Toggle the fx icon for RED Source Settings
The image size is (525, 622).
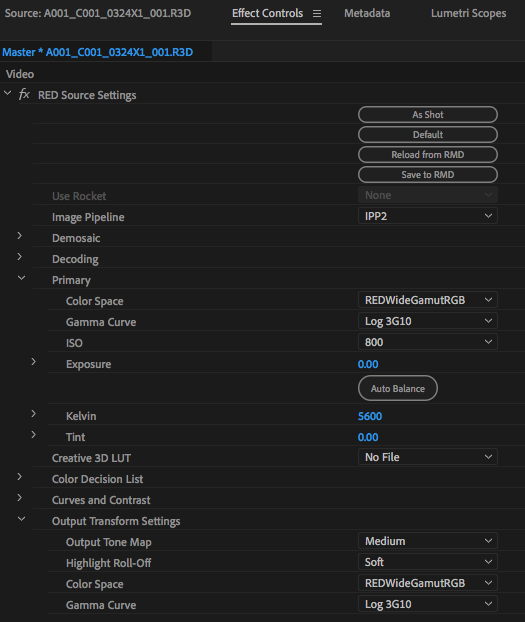click(24, 95)
